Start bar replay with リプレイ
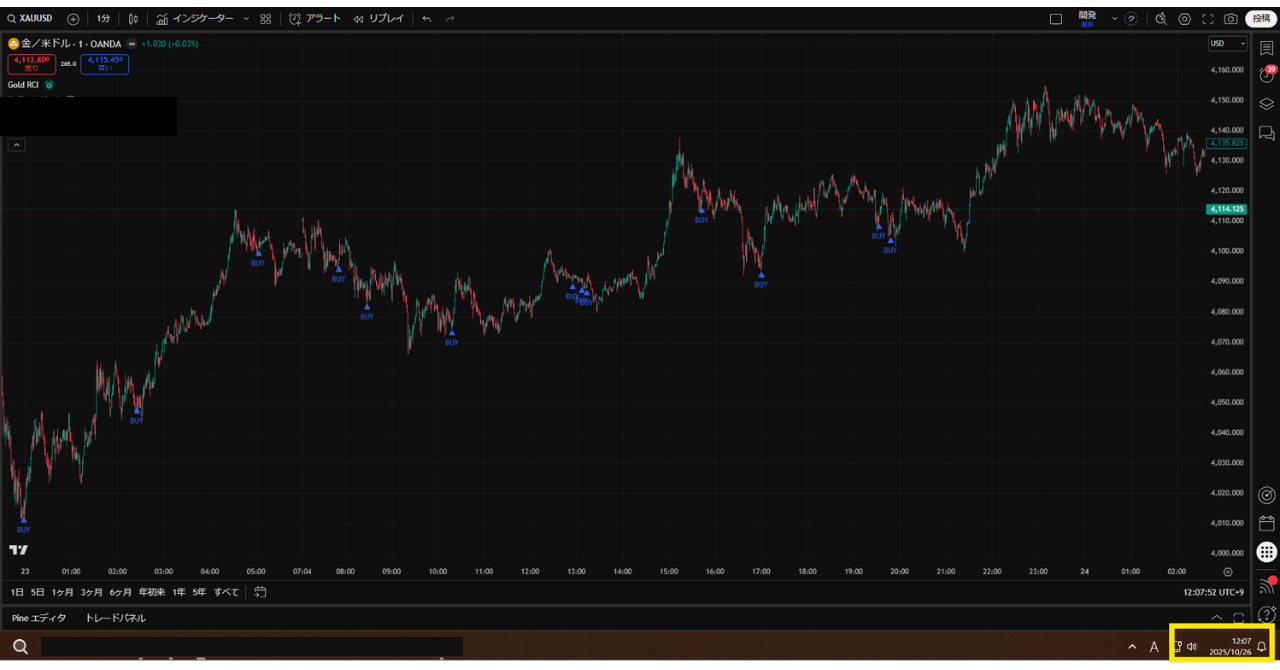The height and width of the screenshot is (670, 1280). (378, 19)
